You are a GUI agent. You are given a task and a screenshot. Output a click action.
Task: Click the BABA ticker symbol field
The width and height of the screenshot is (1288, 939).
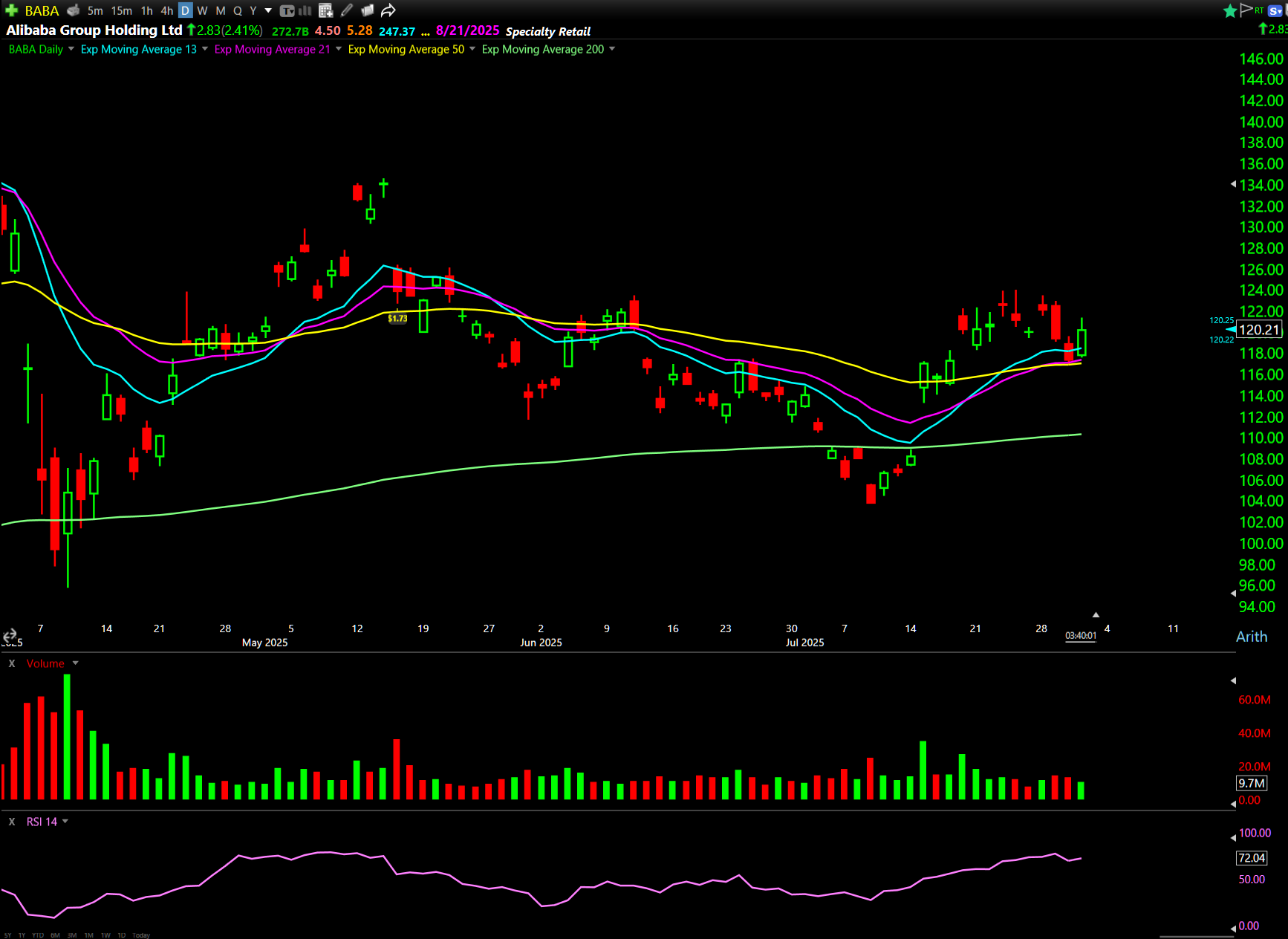pos(42,10)
